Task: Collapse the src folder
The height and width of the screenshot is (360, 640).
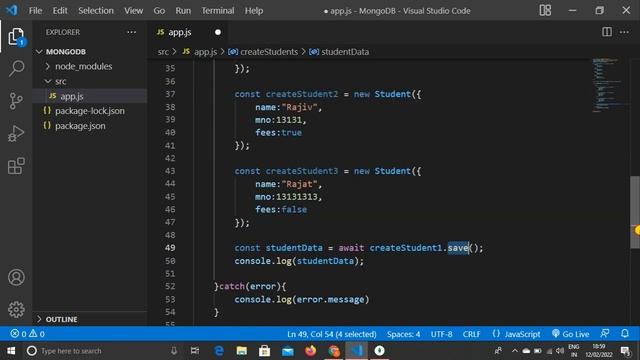Action: click(60, 81)
